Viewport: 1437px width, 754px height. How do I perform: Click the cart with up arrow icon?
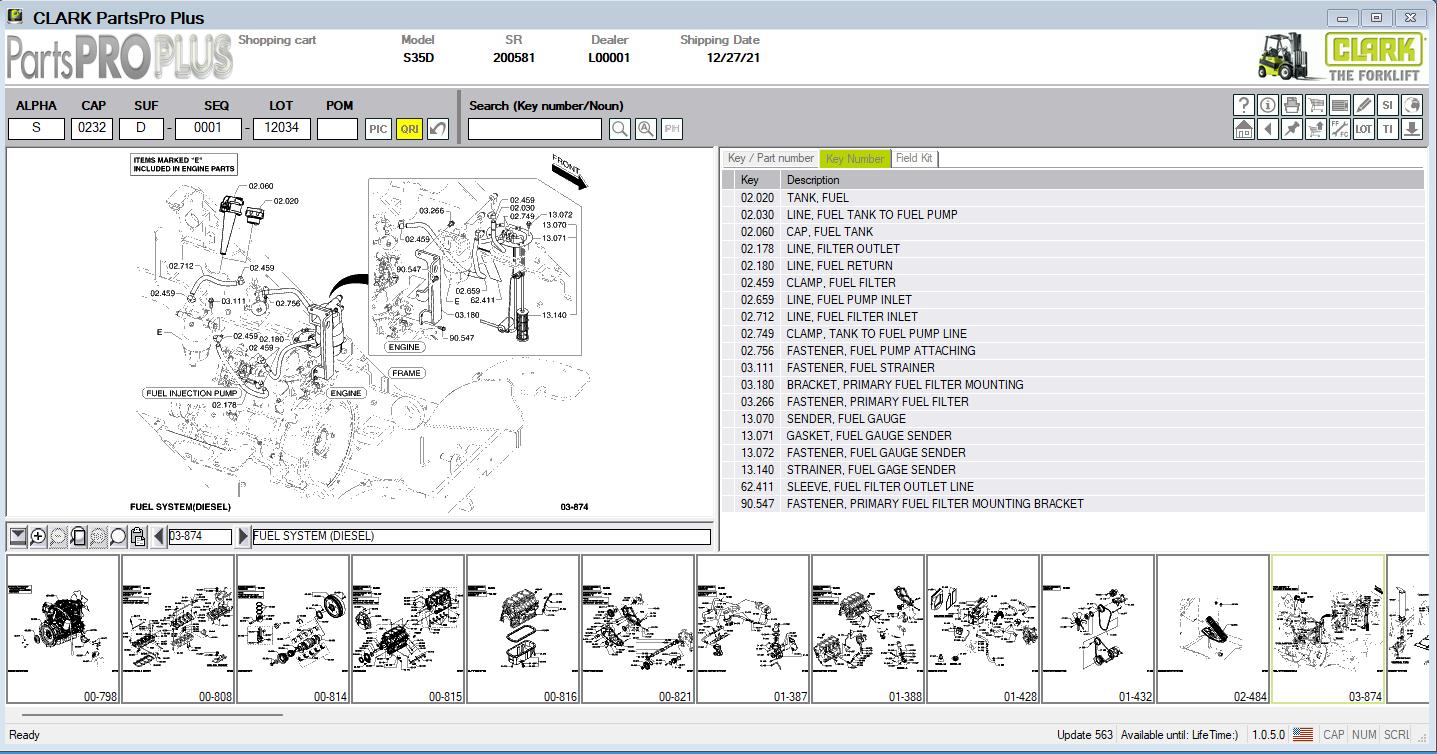[x=1315, y=129]
